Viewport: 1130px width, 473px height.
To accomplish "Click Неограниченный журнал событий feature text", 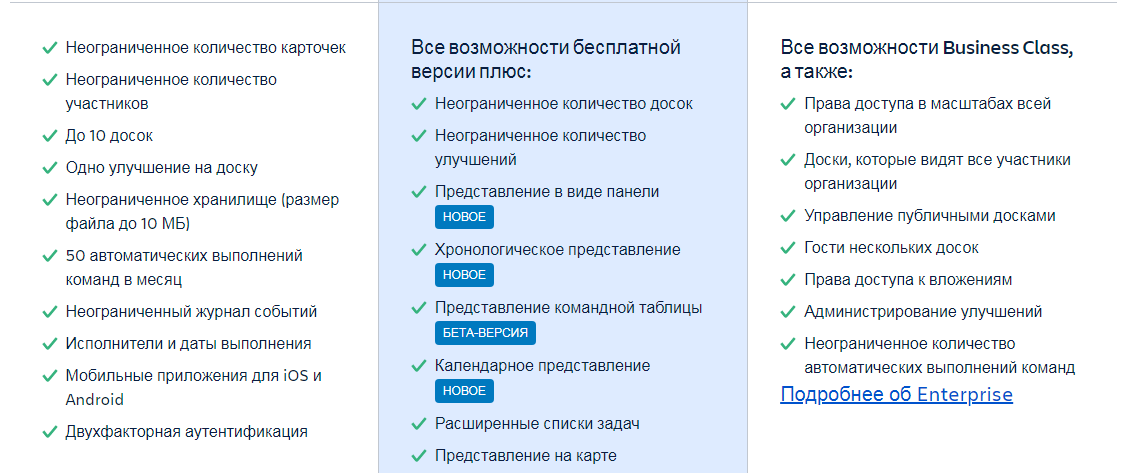I will (191, 312).
